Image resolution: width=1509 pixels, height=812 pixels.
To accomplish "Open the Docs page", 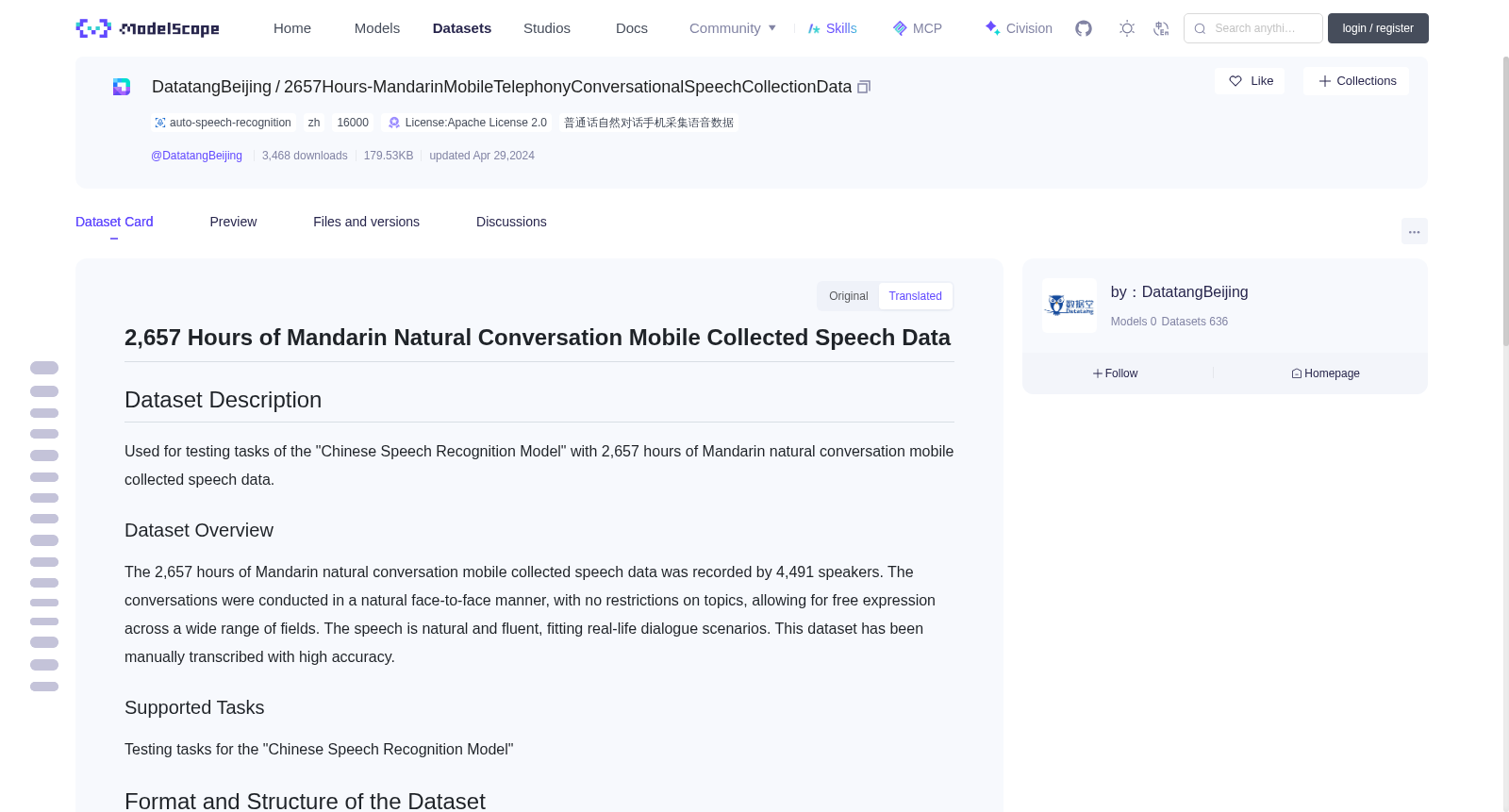I will pyautogui.click(x=632, y=28).
